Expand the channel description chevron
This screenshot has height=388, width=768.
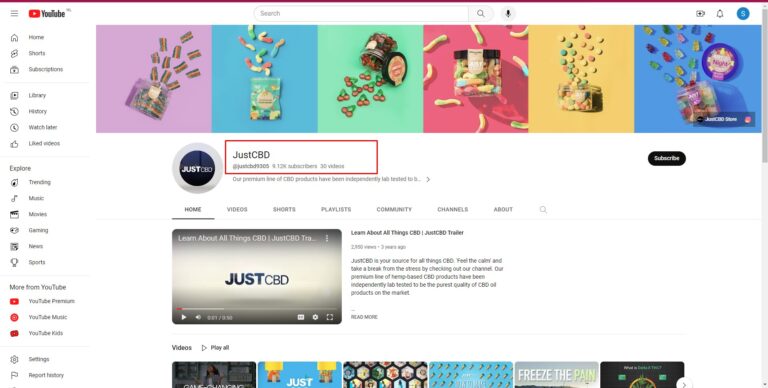428,180
